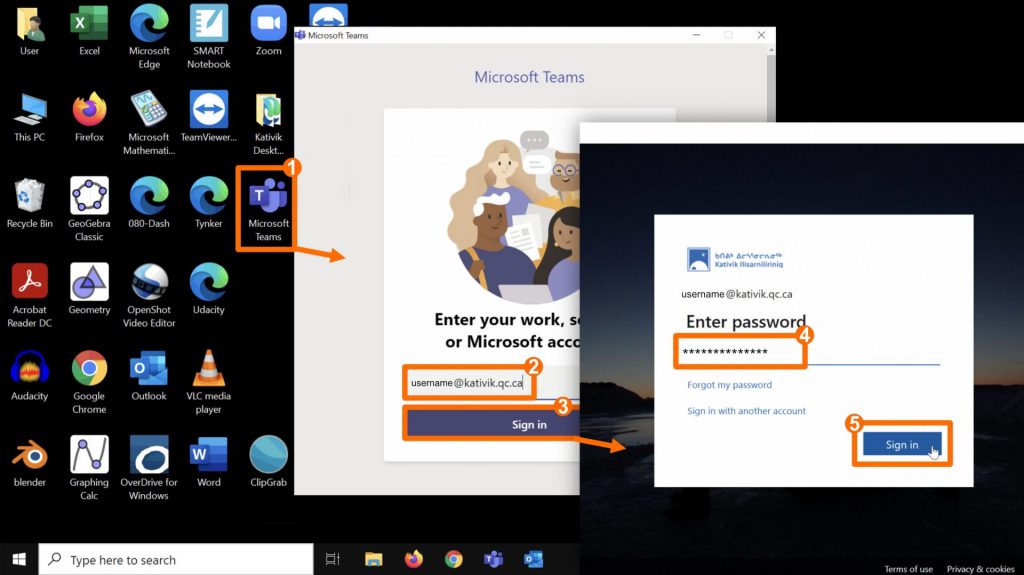Select OverDrive for Windows icon
The height and width of the screenshot is (575, 1024).
(149, 467)
